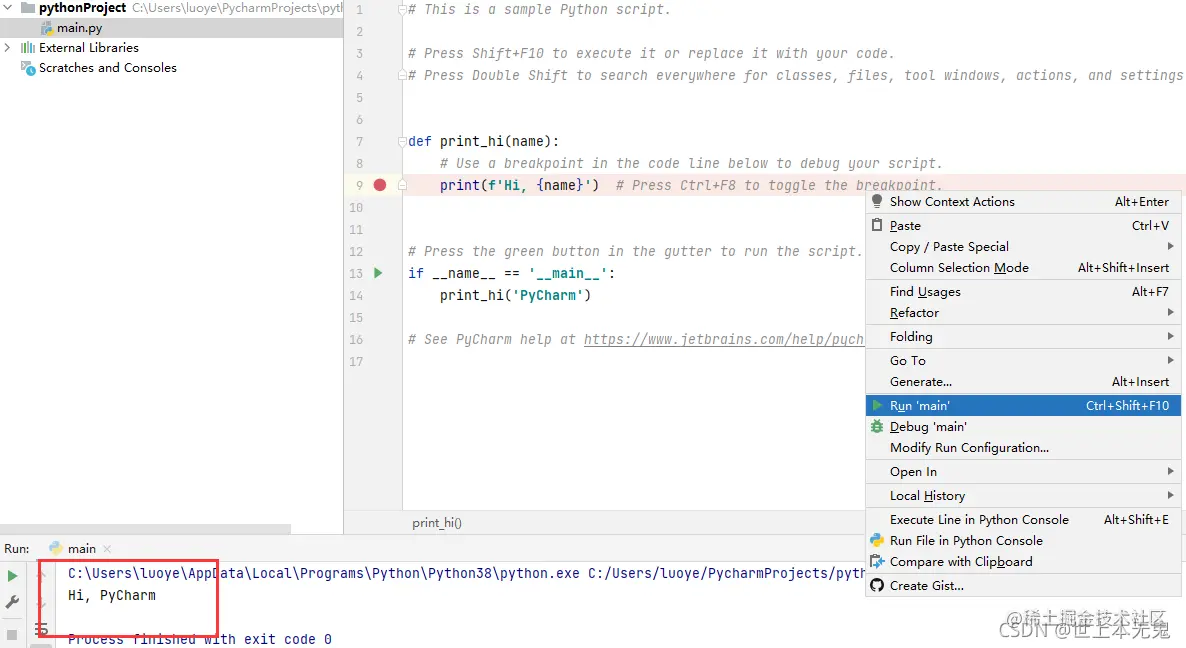
Task: Choose Compare with Clipboard
Action: (x=1023, y=562)
